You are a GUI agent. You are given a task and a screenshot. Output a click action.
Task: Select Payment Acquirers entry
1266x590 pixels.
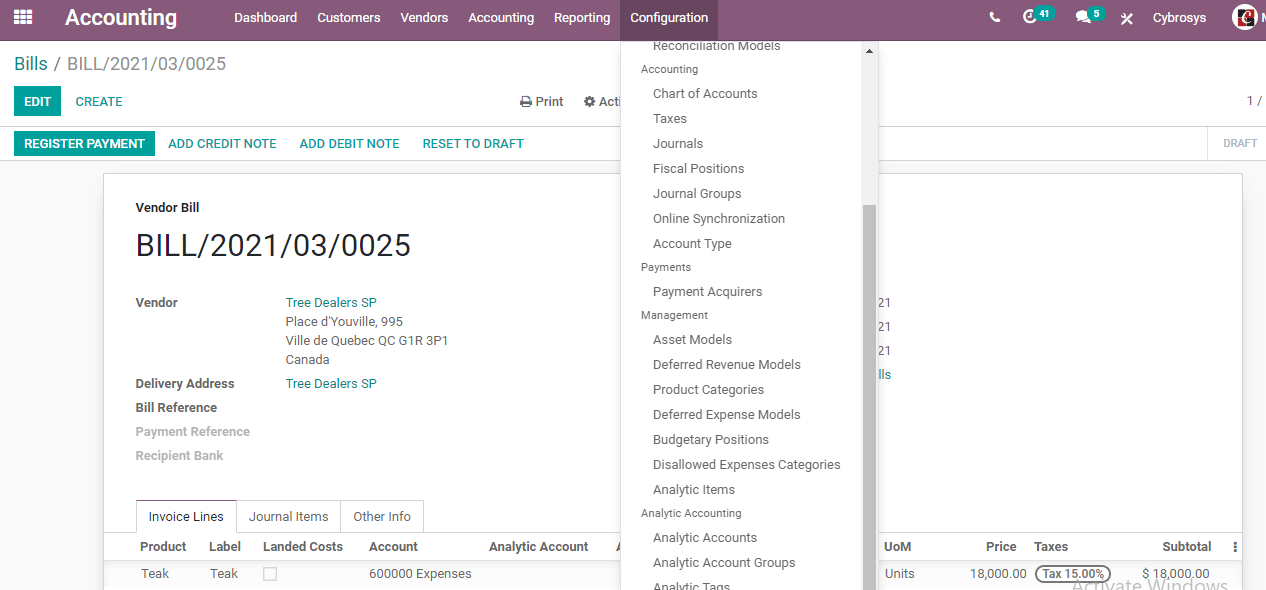pos(708,292)
